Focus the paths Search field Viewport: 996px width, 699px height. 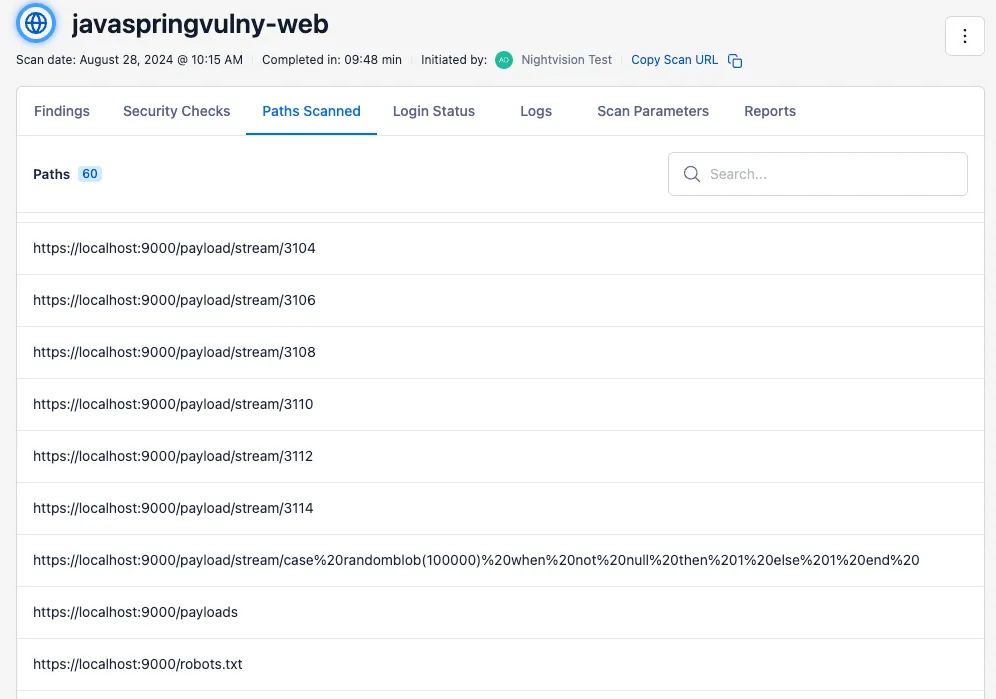click(x=818, y=174)
